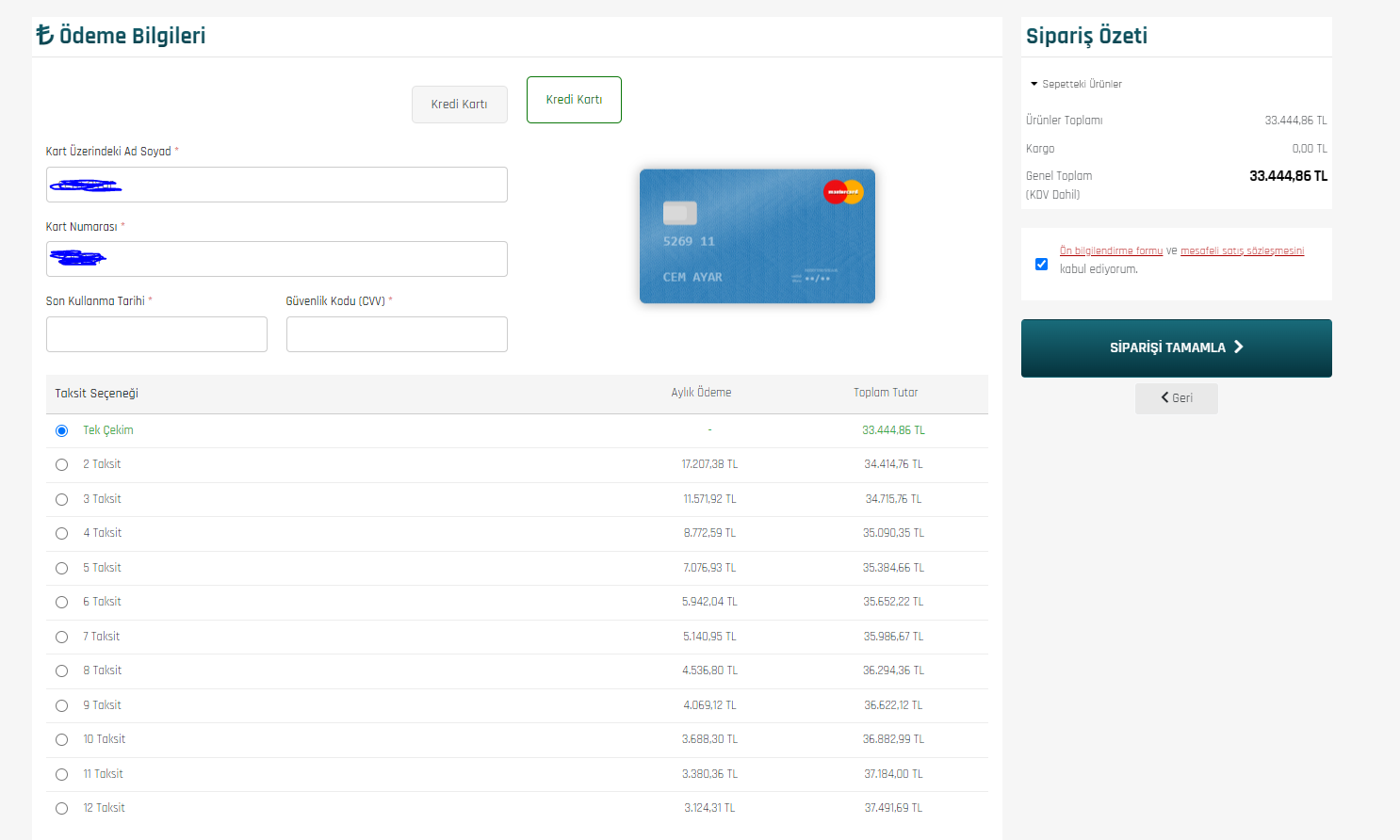Click the 3.124,31 TL monthly payment
Screen dimensions: 1400x840
(x=709, y=808)
